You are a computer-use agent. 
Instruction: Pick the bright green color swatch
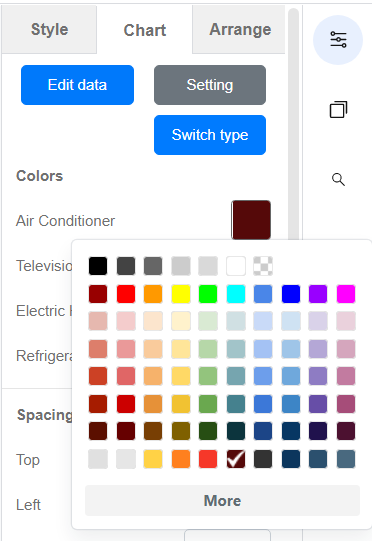[x=208, y=294]
